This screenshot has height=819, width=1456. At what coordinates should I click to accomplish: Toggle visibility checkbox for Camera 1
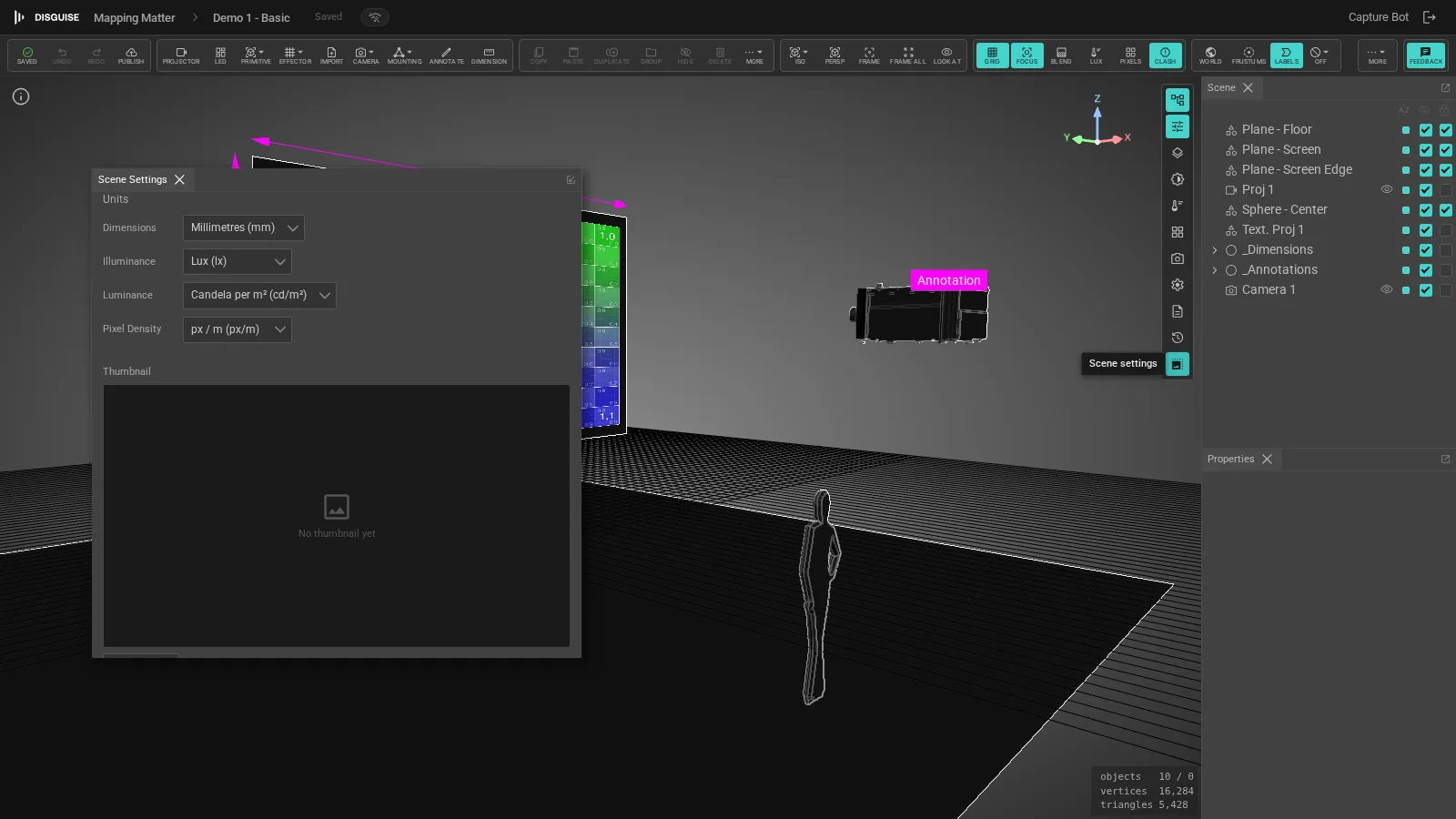[x=1426, y=290]
